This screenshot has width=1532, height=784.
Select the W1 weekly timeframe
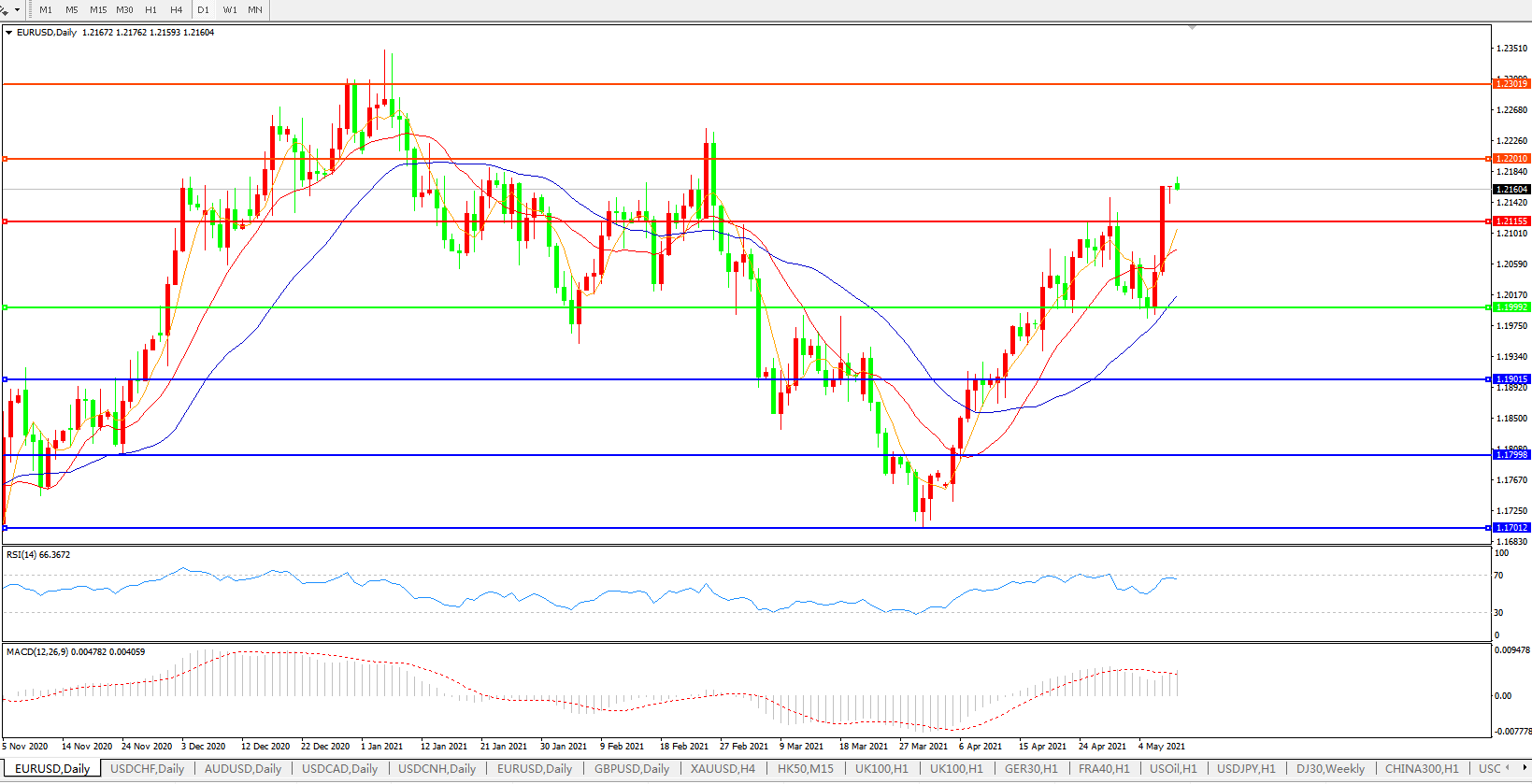coord(230,10)
